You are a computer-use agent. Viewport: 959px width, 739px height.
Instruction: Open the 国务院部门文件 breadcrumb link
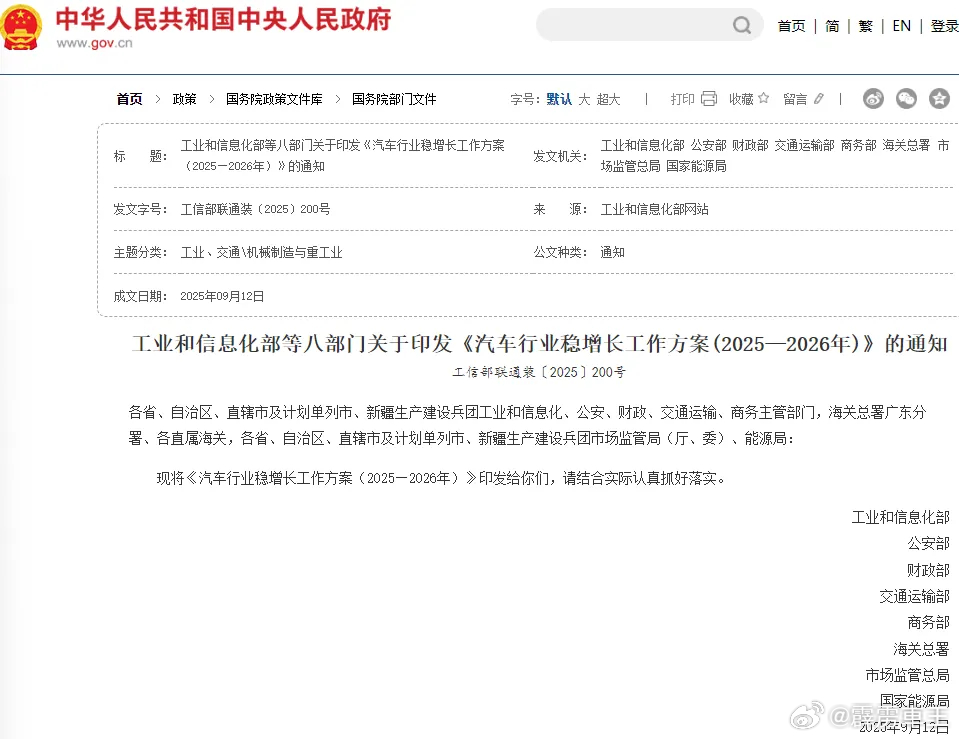click(x=394, y=99)
